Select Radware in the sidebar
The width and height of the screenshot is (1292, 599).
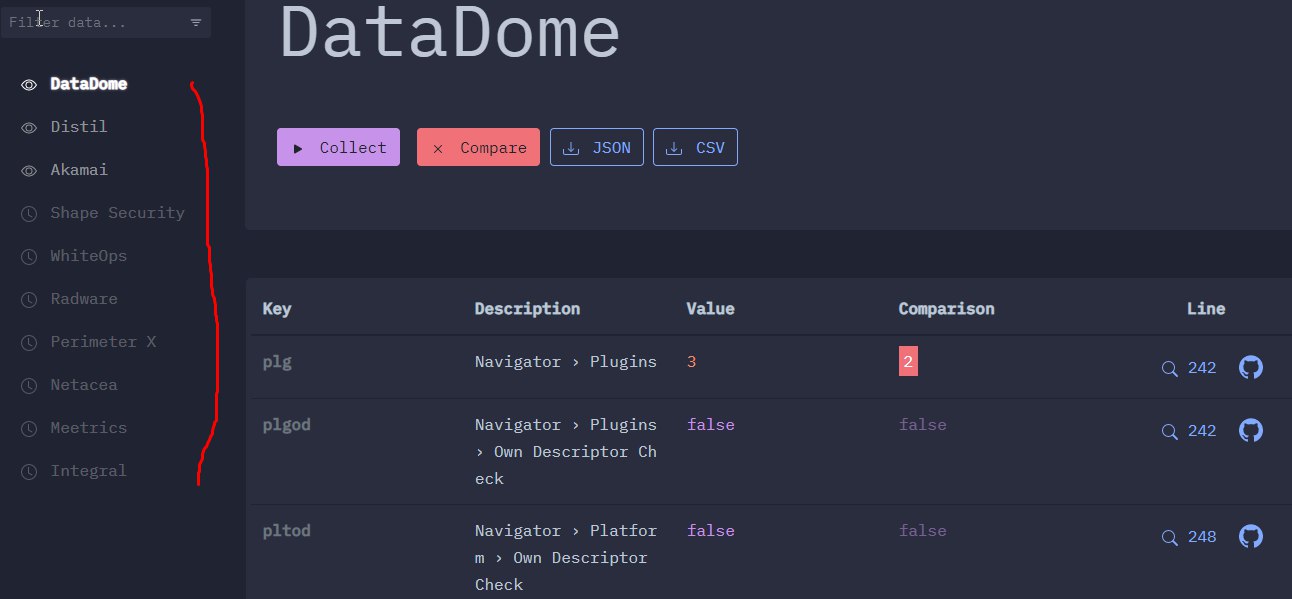pyautogui.click(x=84, y=299)
